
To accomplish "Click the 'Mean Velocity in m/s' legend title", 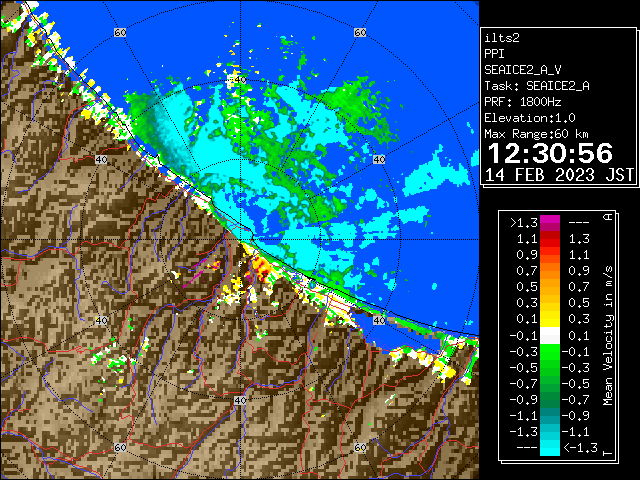I will click(608, 336).
